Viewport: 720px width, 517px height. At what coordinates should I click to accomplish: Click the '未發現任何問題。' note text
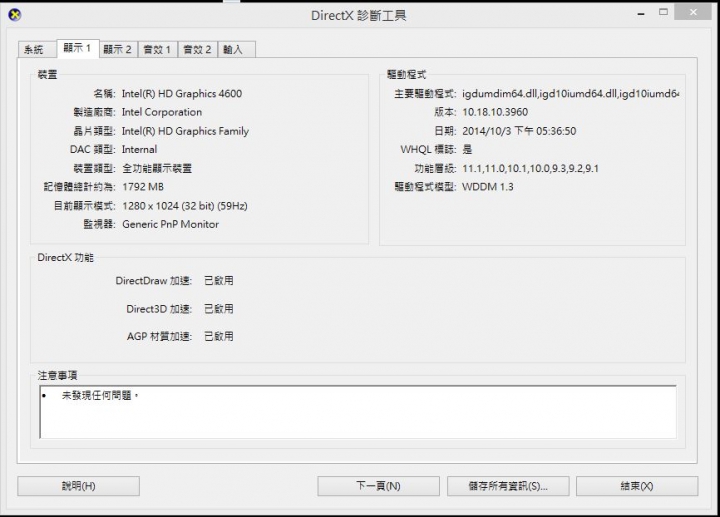click(100, 395)
